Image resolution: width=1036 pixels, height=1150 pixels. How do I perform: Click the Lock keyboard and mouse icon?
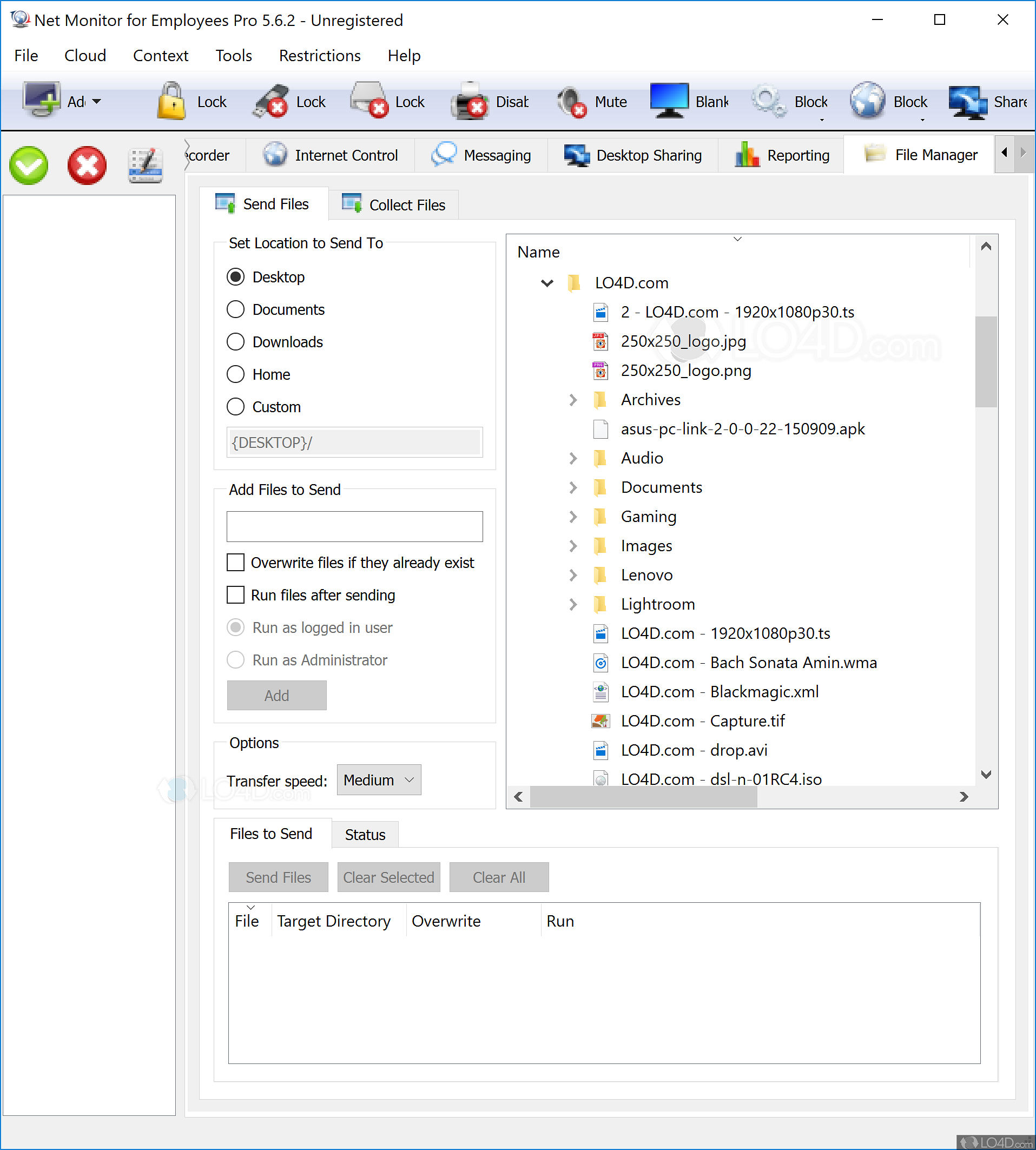[171, 101]
